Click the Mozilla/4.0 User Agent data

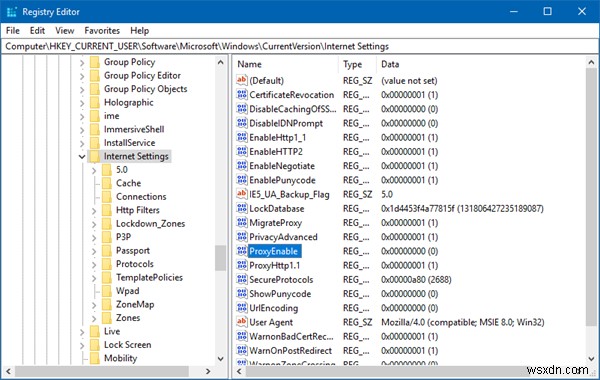click(x=462, y=322)
